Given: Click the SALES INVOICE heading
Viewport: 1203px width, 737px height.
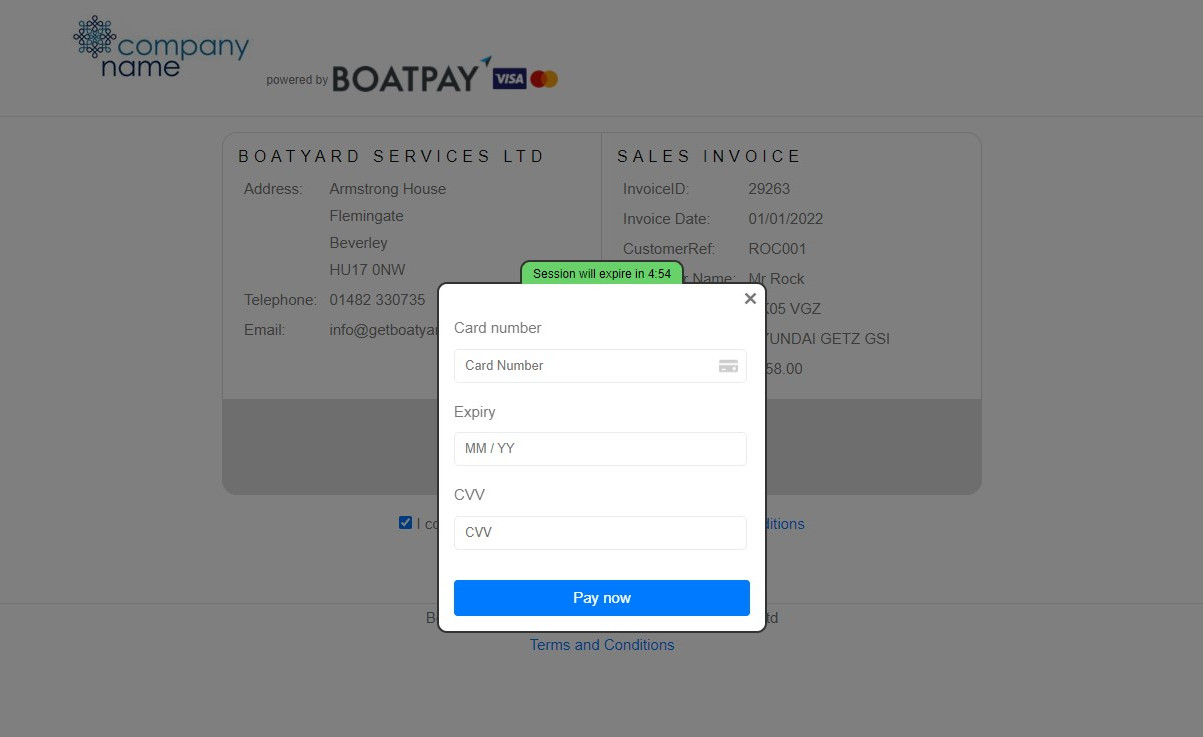Looking at the screenshot, I should pyautogui.click(x=709, y=156).
